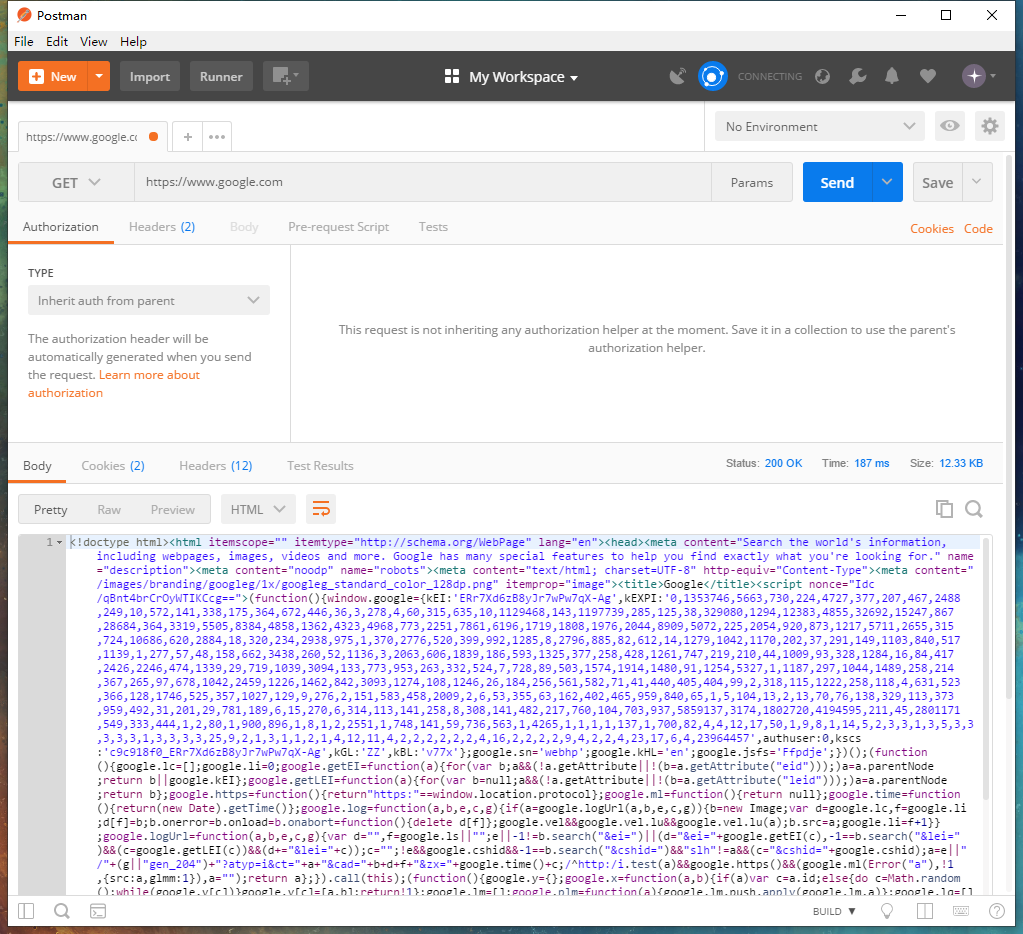
Task: Toggle environment quick look eye
Action: [x=949, y=126]
